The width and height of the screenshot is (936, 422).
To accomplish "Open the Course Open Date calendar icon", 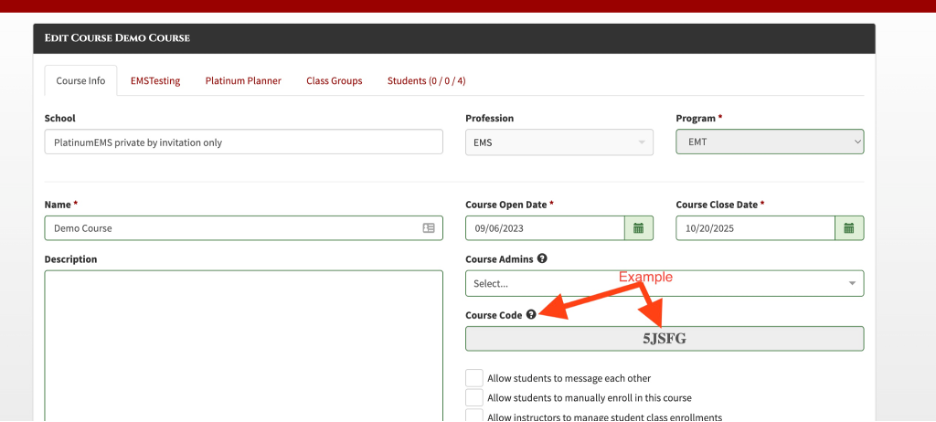I will (x=639, y=228).
